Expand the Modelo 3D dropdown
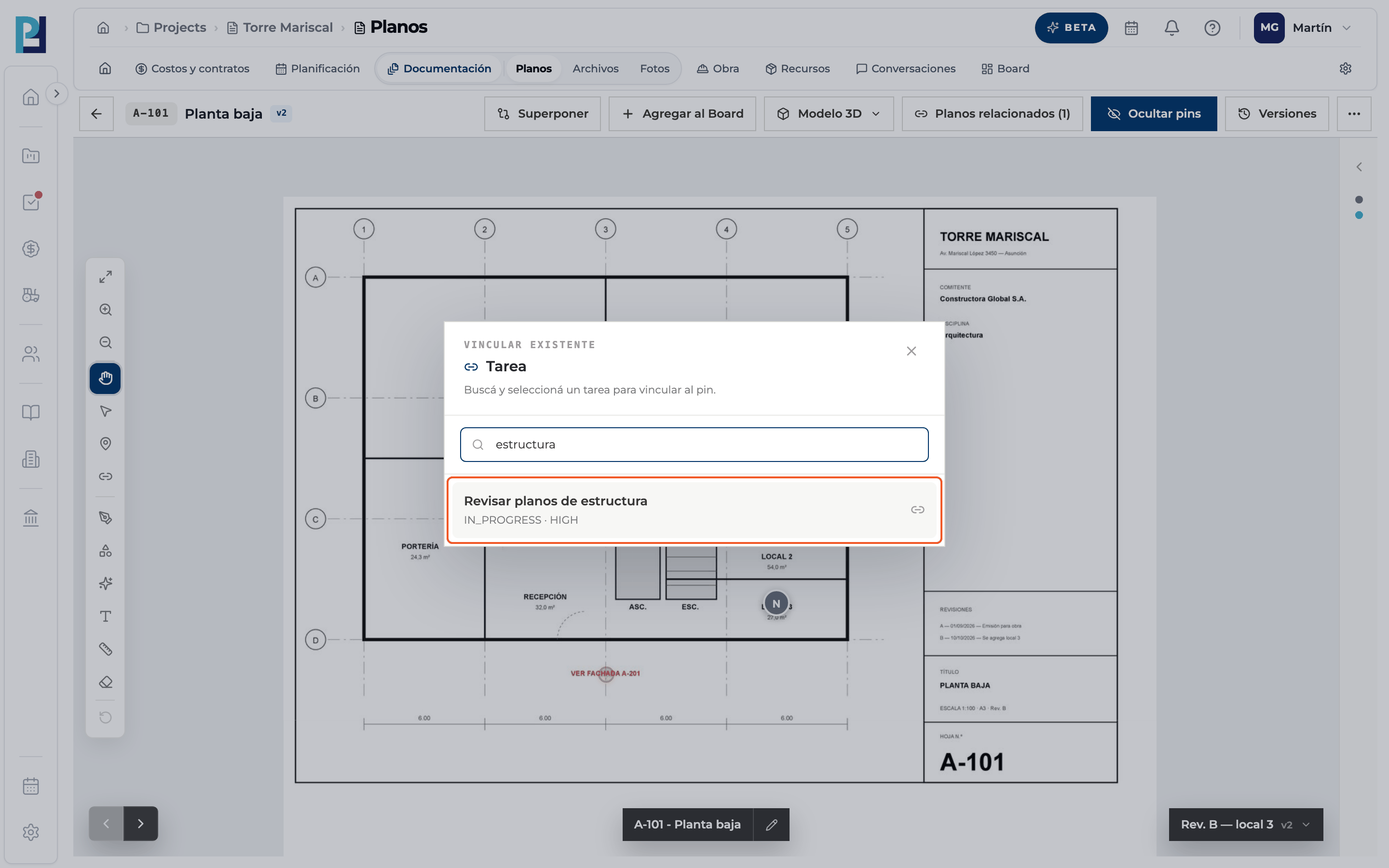The height and width of the screenshot is (868, 1389). (x=829, y=114)
